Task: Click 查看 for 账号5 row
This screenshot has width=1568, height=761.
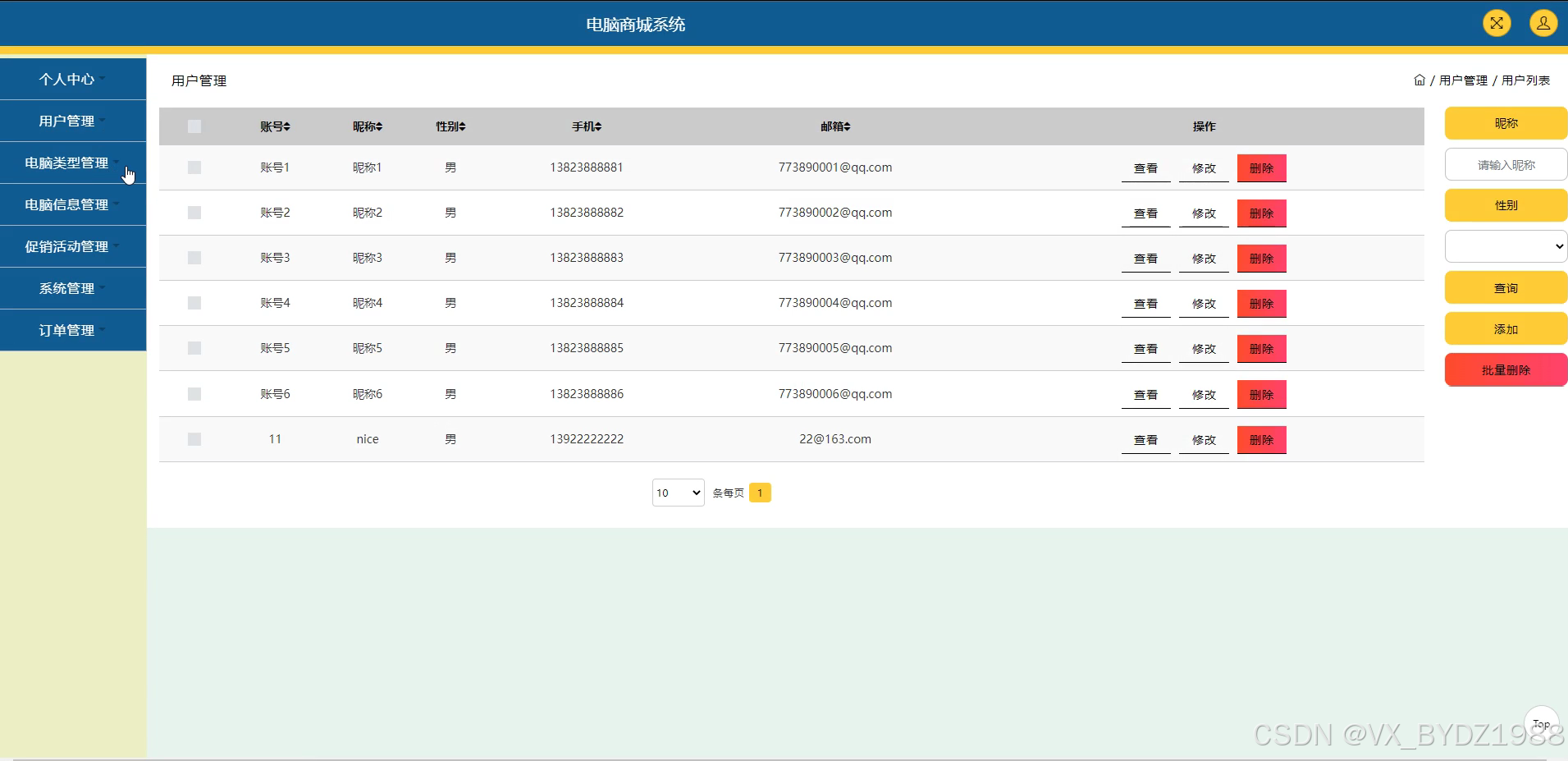Action: tap(1145, 349)
